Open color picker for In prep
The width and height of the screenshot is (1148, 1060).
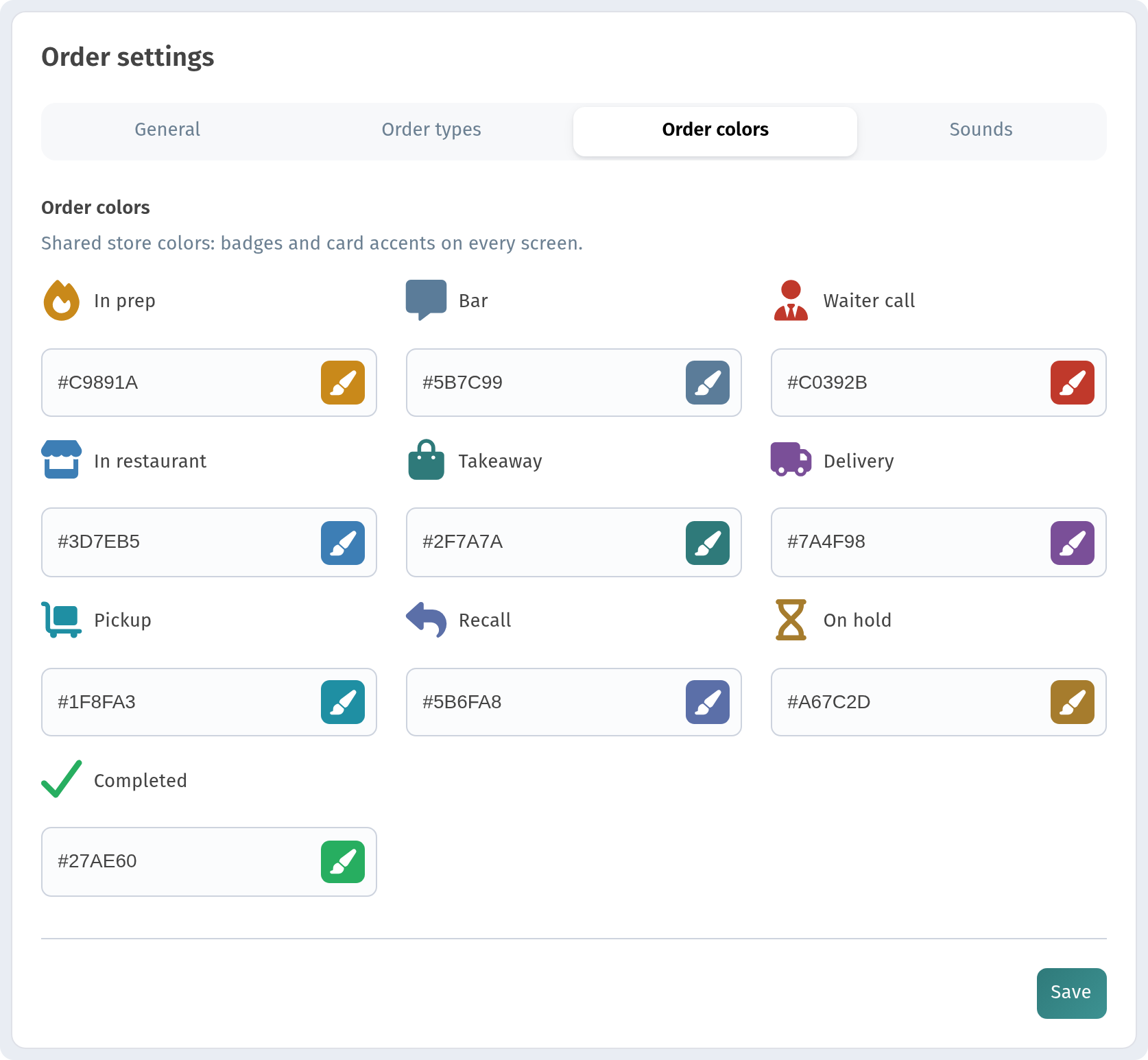coord(343,383)
